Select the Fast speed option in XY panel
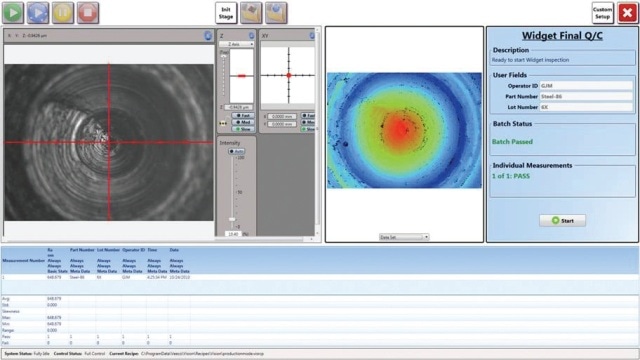 pos(308,116)
